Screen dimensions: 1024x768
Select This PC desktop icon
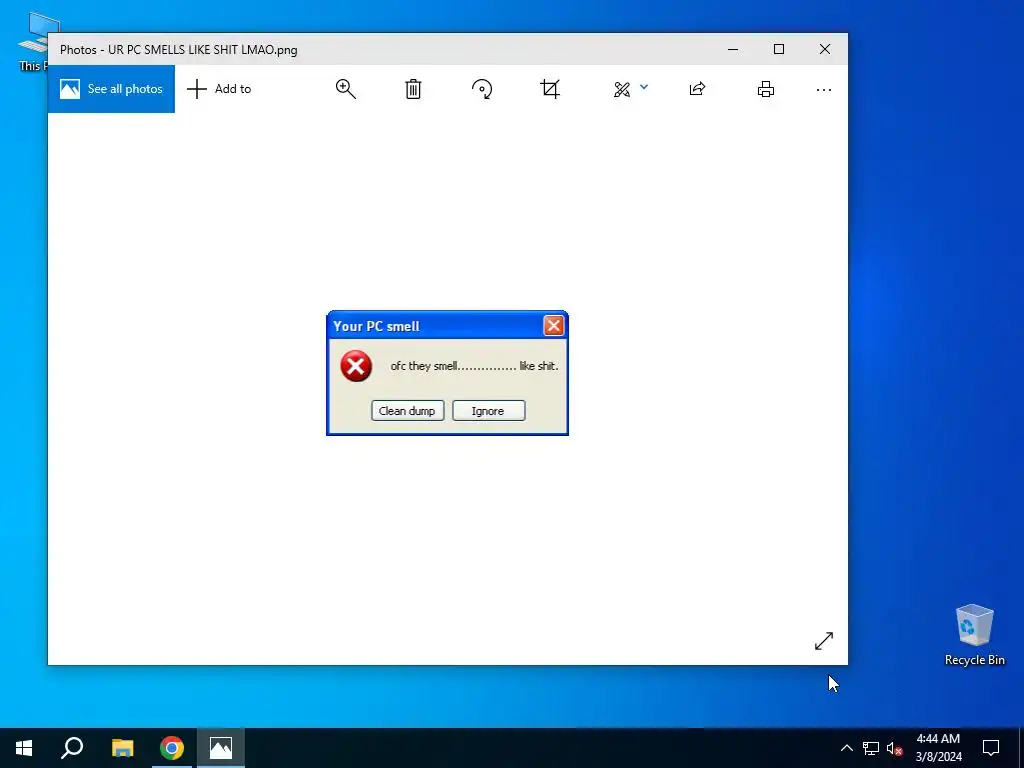[x=33, y=41]
